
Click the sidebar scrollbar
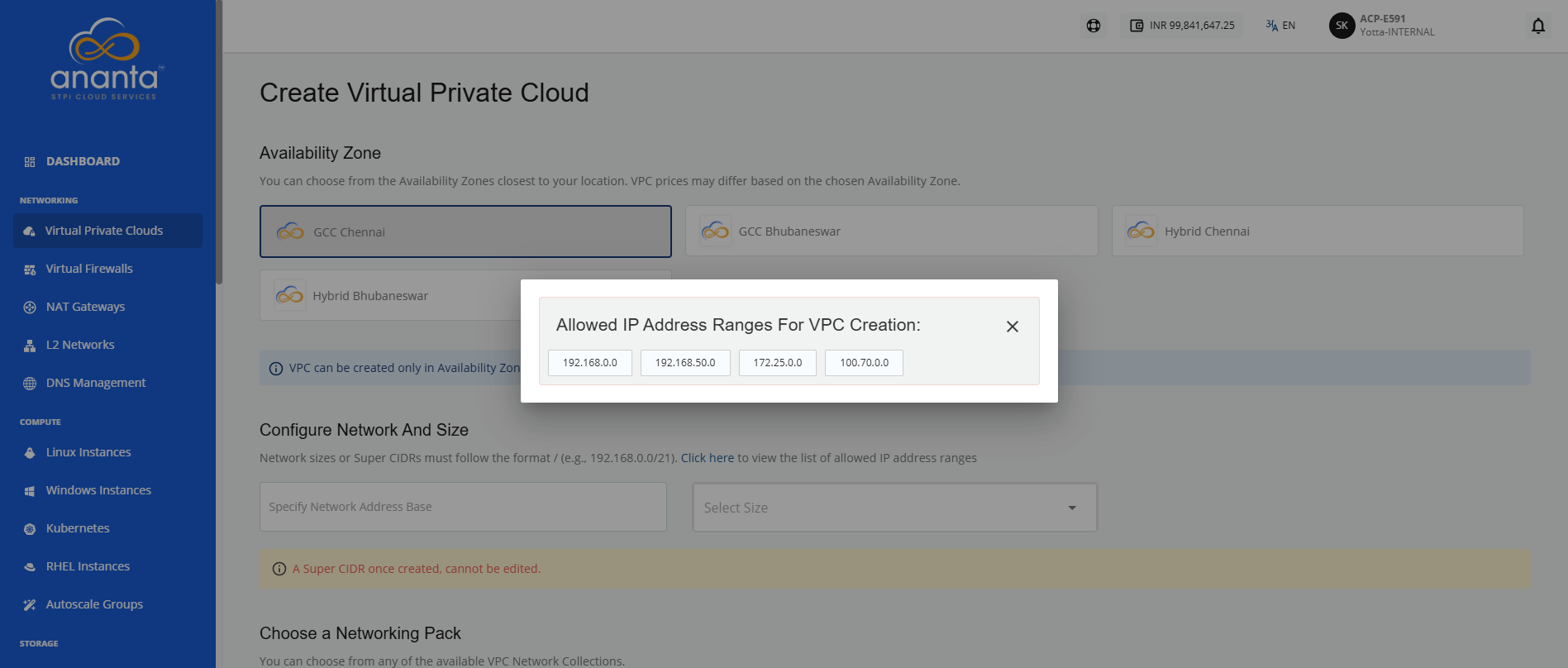[219, 142]
